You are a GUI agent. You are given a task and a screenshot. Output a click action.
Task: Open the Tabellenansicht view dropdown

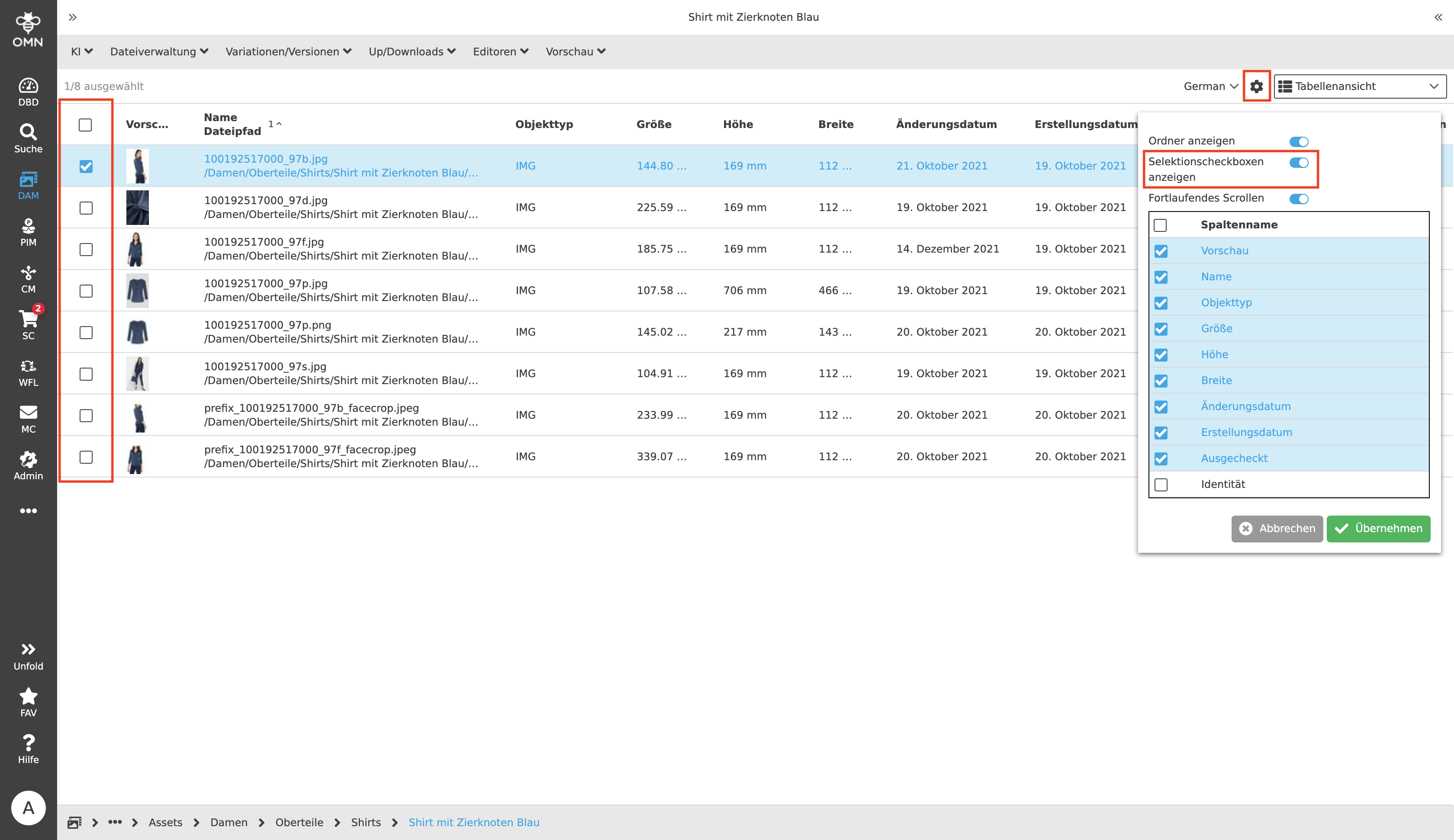(1359, 86)
